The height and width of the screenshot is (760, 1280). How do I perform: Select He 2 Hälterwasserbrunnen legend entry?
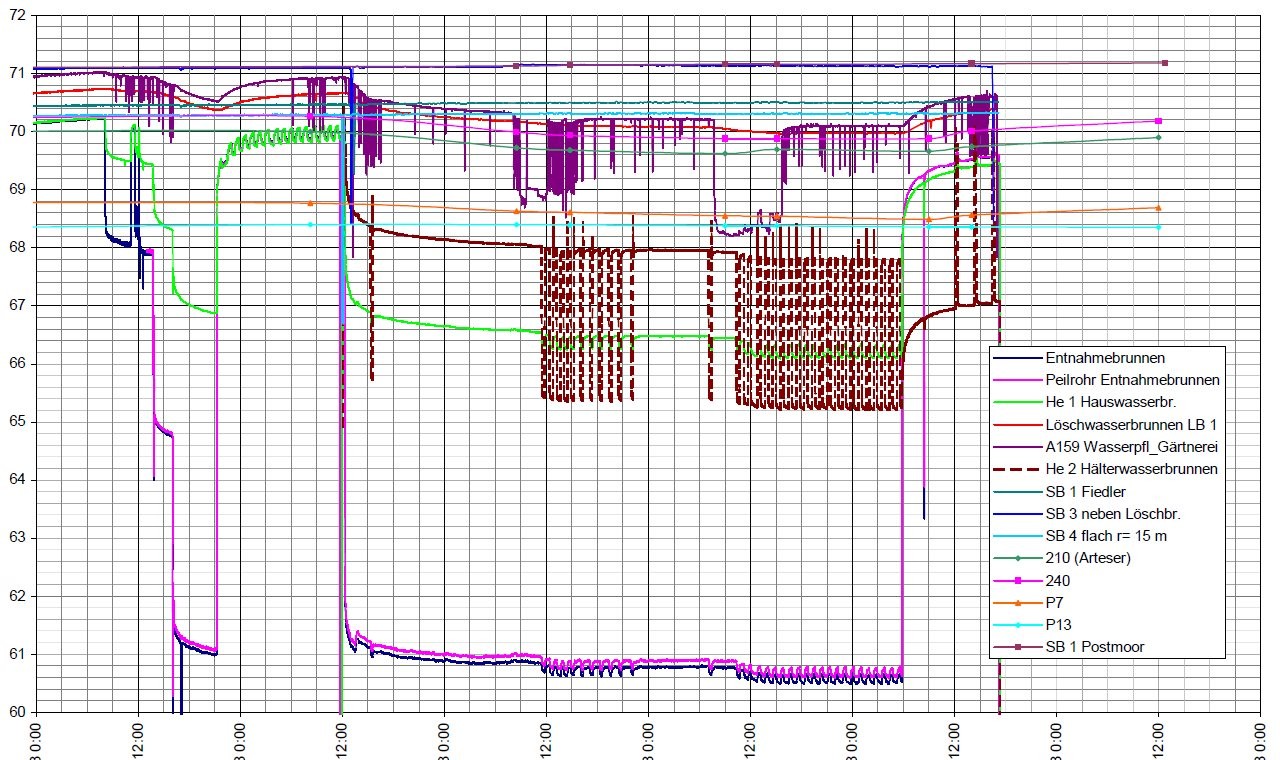pos(1131,469)
